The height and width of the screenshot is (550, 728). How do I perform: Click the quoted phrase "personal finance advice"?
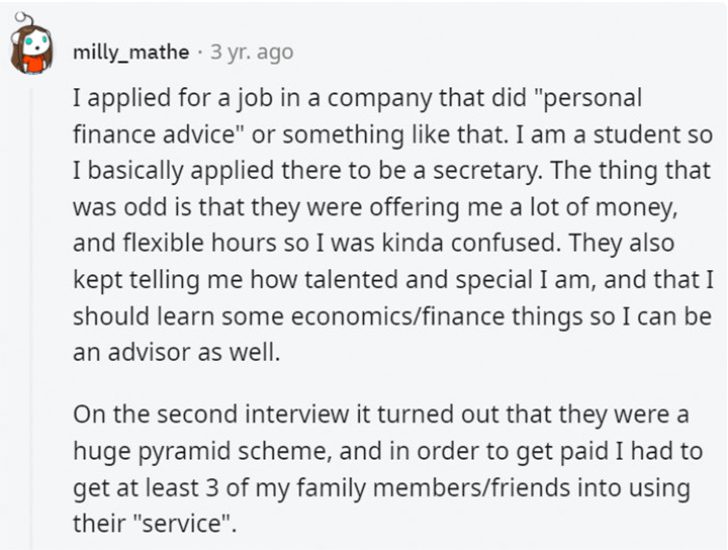pos(357,116)
